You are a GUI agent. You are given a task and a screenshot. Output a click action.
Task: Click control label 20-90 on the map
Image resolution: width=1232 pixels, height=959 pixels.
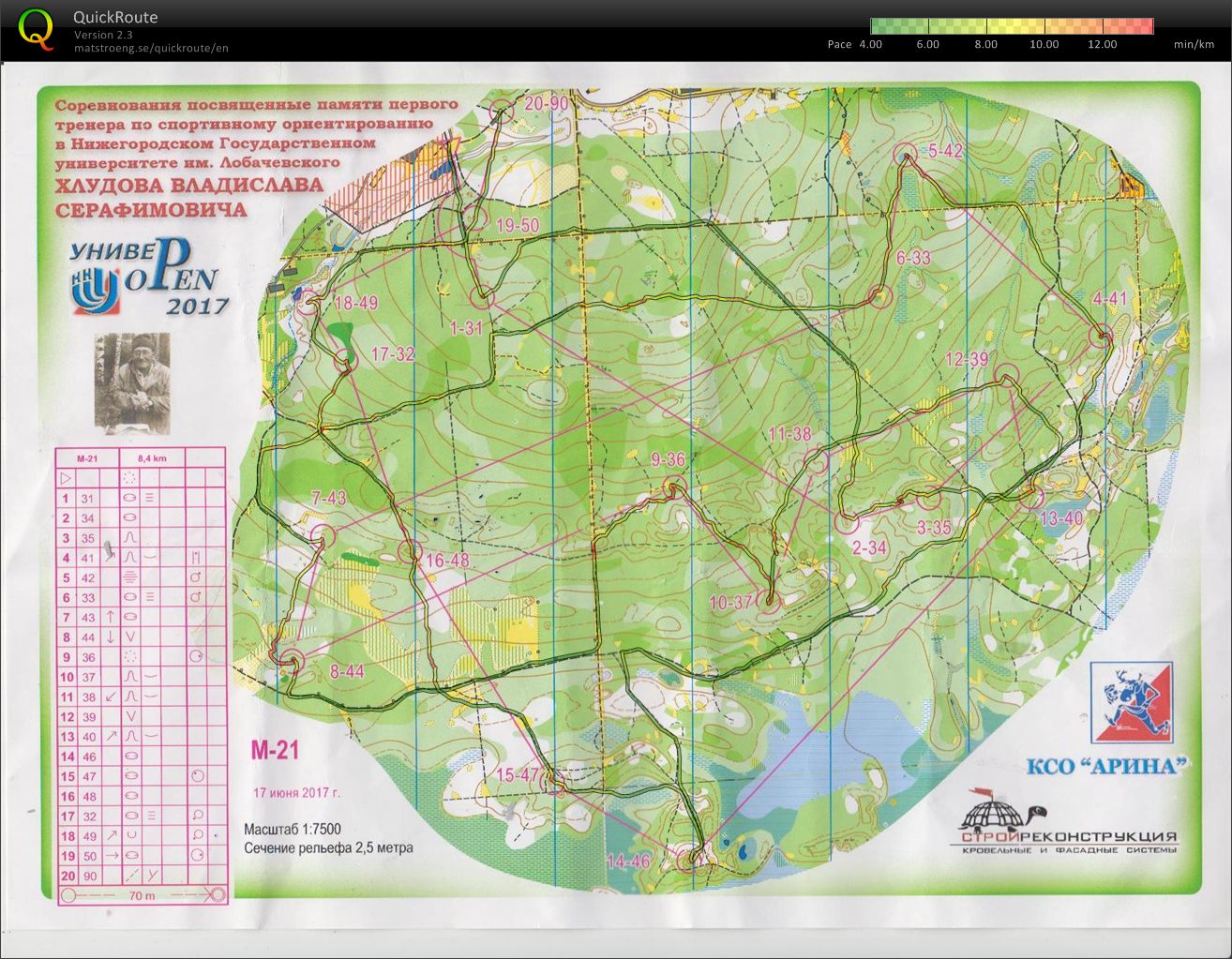(x=547, y=103)
